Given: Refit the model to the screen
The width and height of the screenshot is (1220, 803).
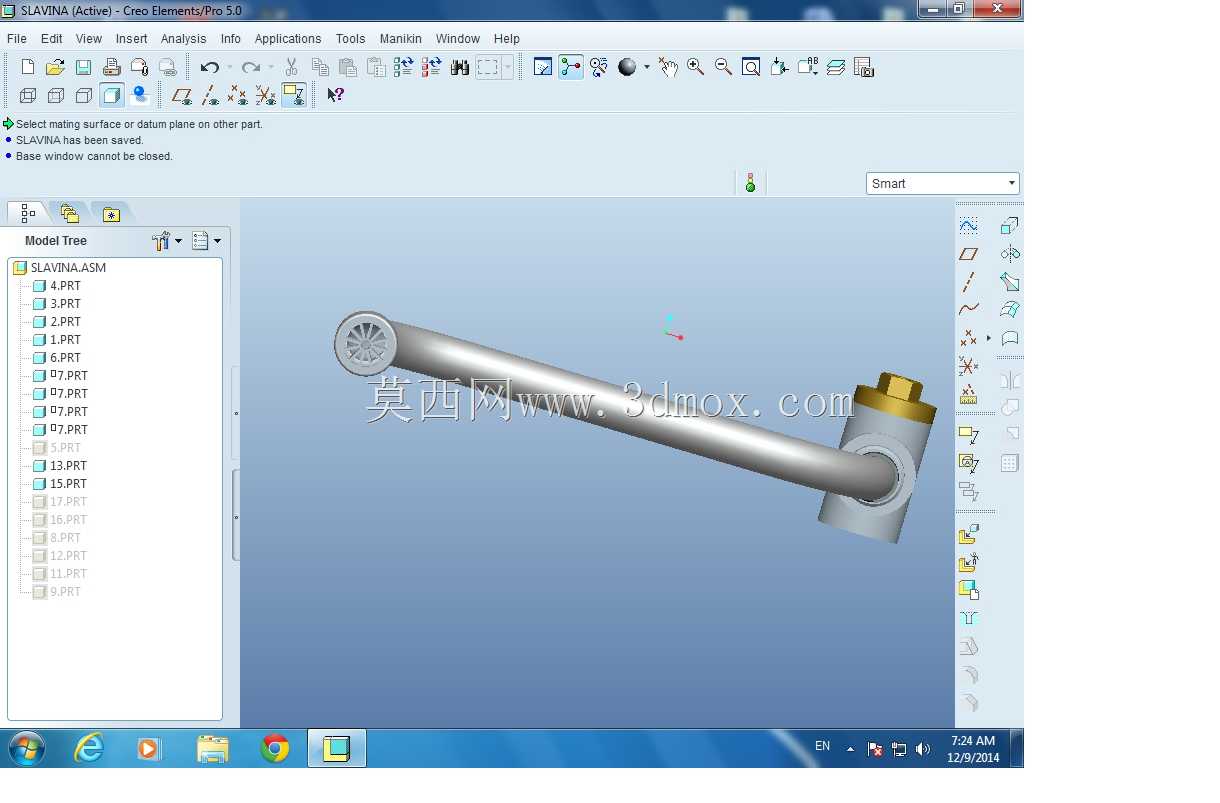Looking at the screenshot, I should tap(751, 67).
